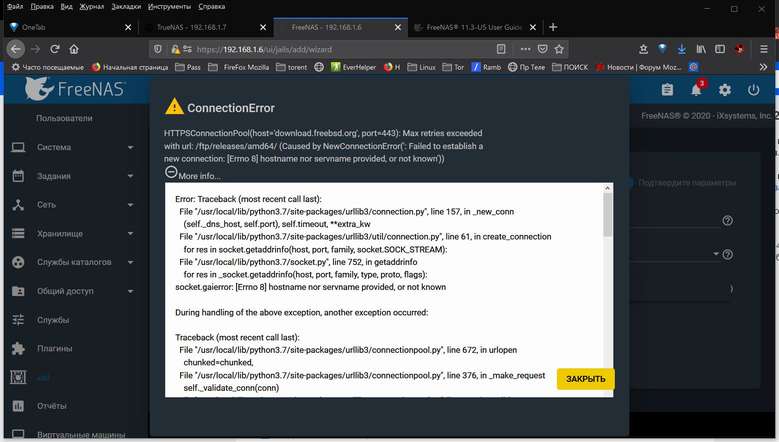The width and height of the screenshot is (779, 442).
Task: Open the Часто посещаемые bookmark
Action: click(48, 67)
